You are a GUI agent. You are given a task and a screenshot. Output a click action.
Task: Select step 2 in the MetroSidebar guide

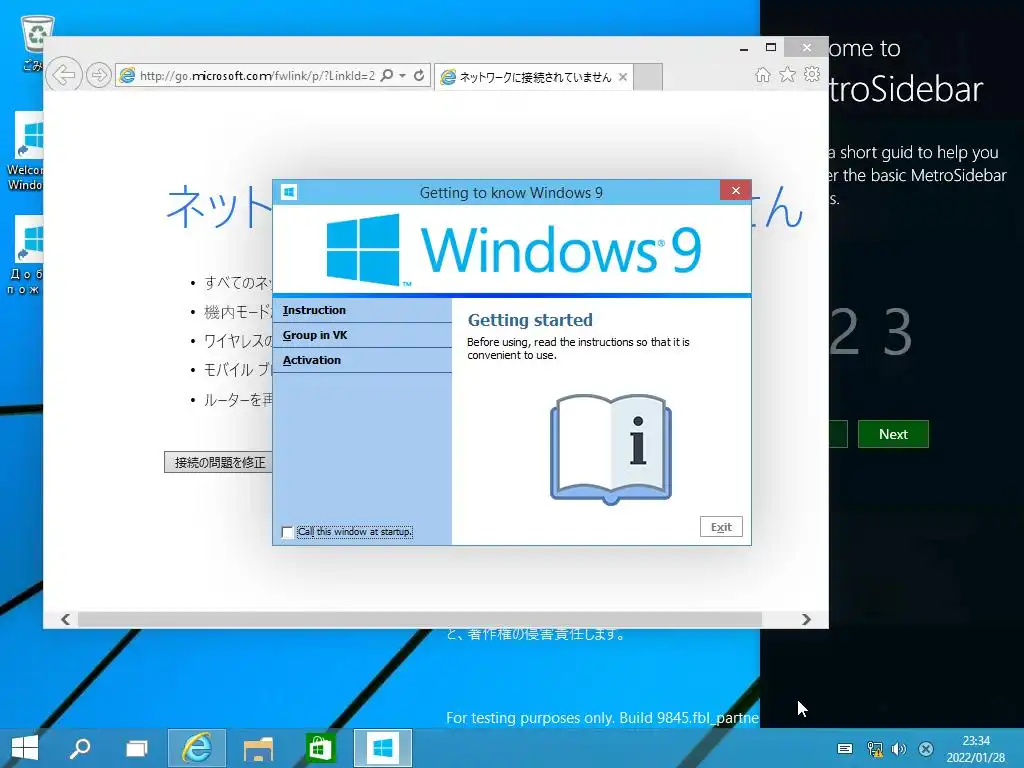click(x=844, y=332)
